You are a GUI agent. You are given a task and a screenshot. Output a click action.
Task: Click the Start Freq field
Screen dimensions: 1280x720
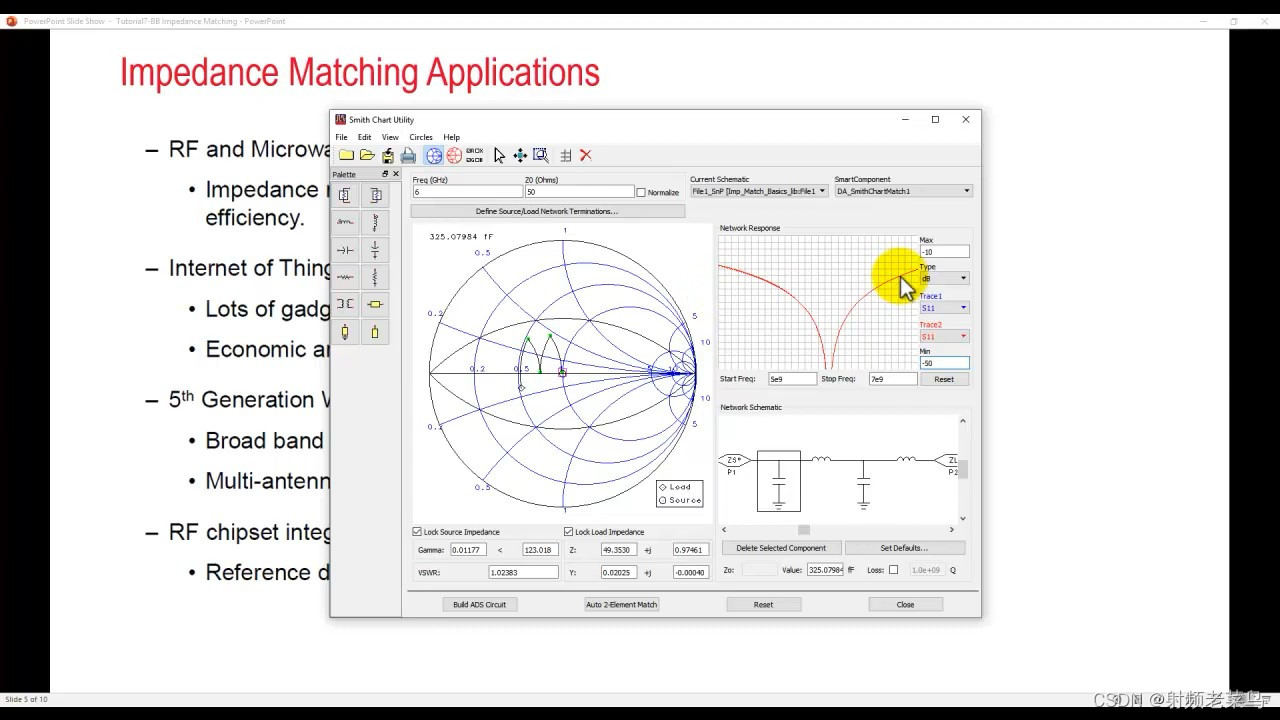[x=791, y=379]
